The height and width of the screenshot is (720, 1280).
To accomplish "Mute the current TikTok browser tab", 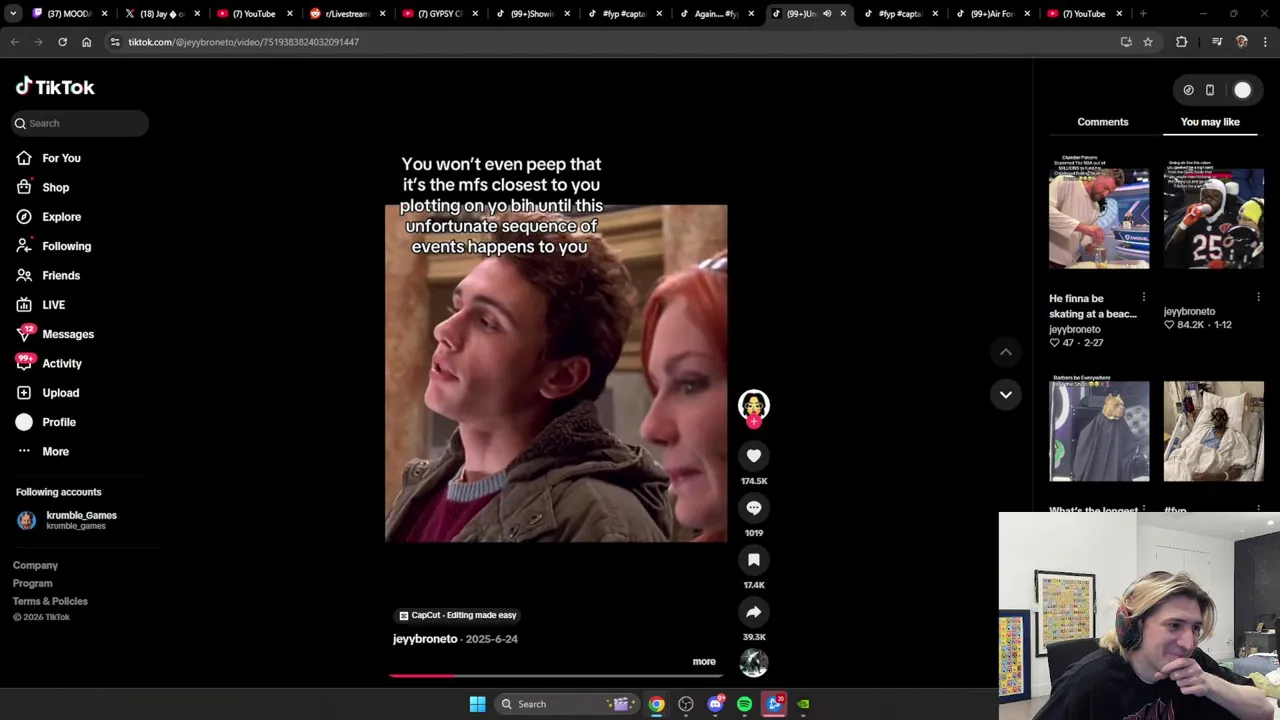I will click(827, 14).
